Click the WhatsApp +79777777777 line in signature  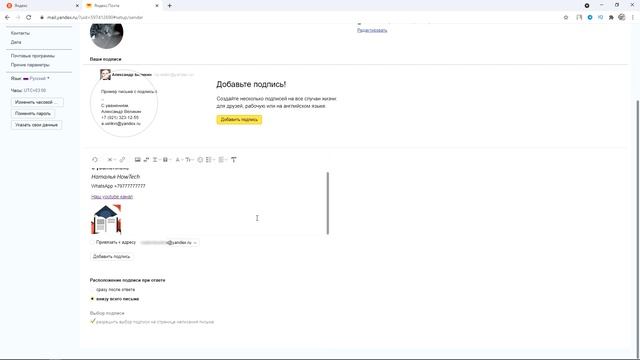click(118, 186)
